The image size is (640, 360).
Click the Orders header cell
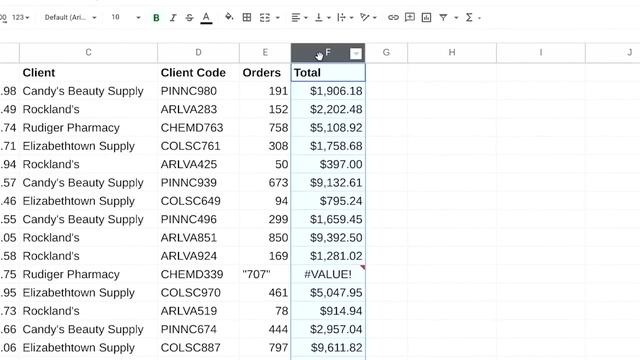[265, 73]
